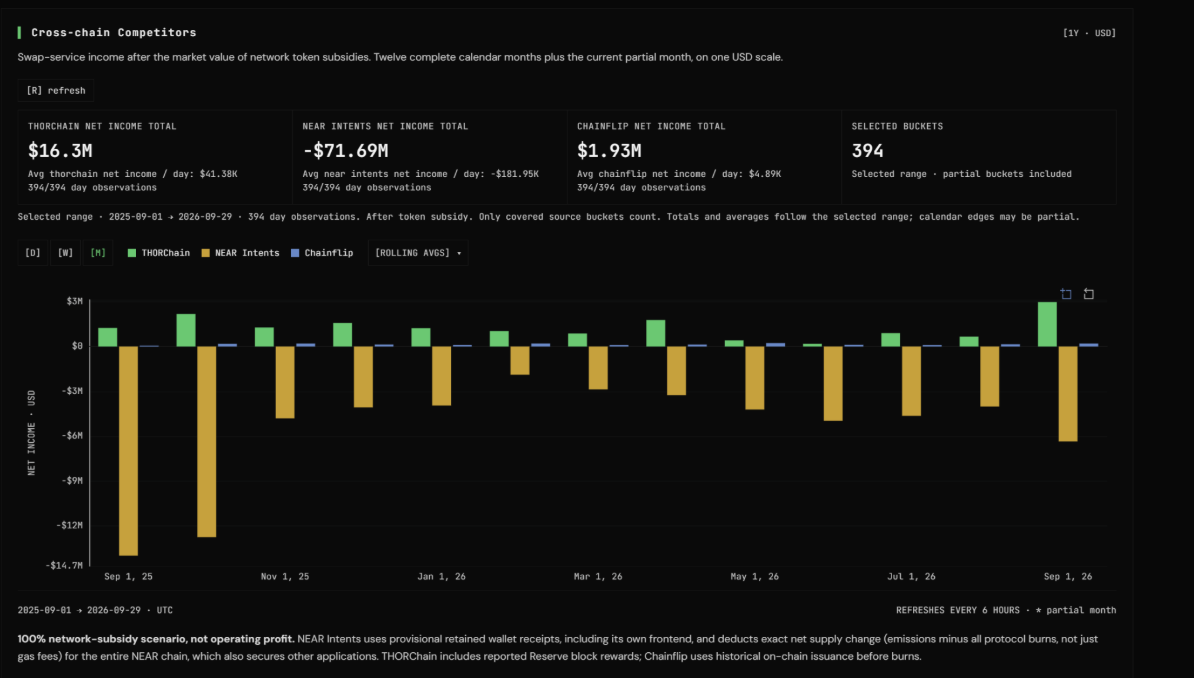Click the [R] refresh button

click(56, 91)
